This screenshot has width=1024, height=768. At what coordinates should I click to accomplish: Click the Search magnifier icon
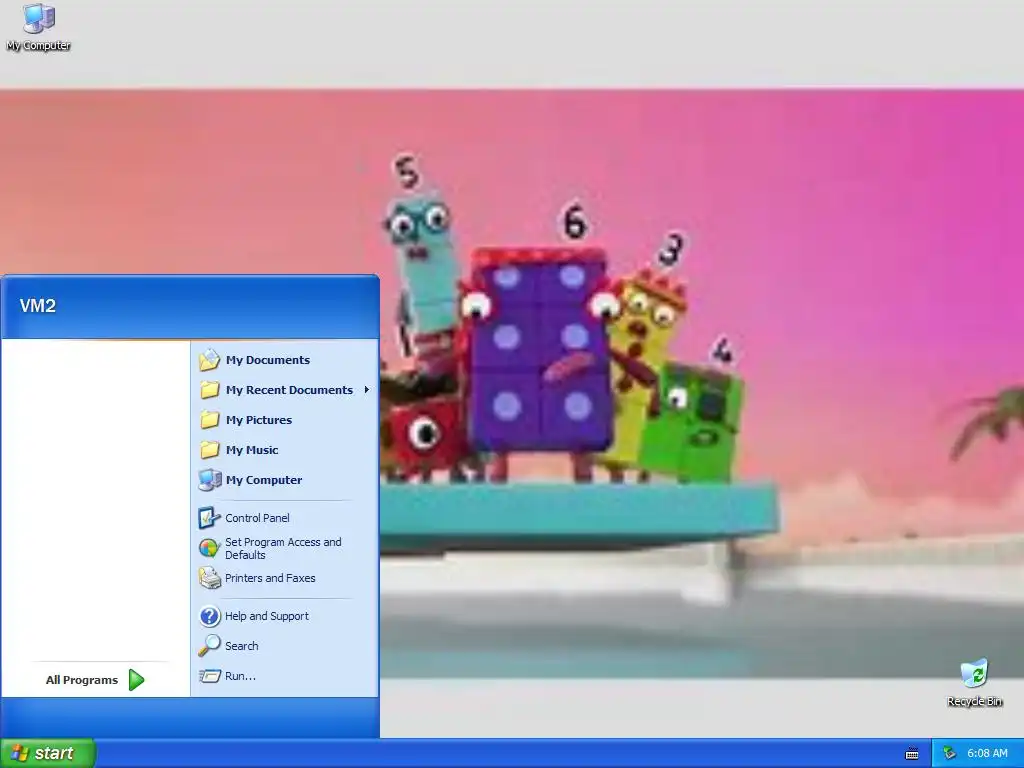[x=210, y=646]
